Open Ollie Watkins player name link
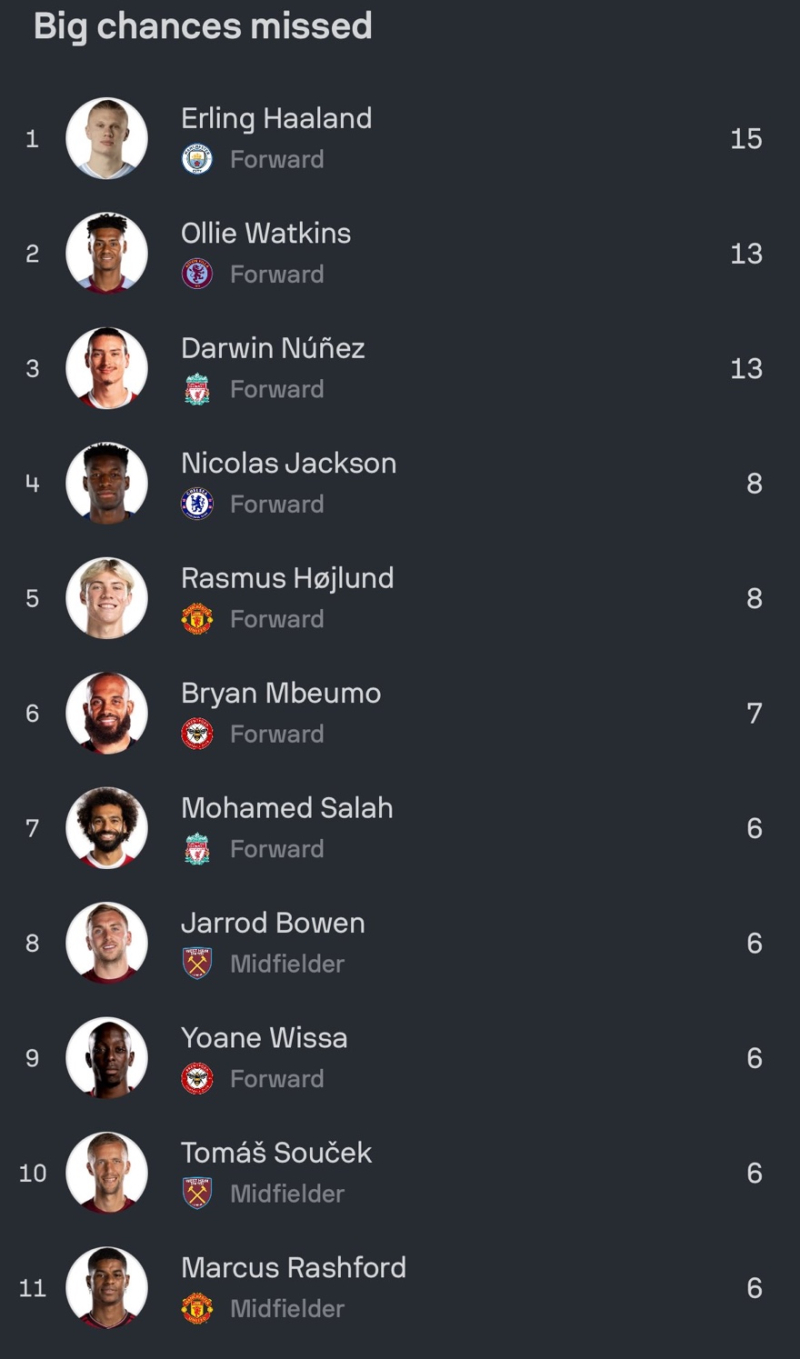 tap(266, 233)
